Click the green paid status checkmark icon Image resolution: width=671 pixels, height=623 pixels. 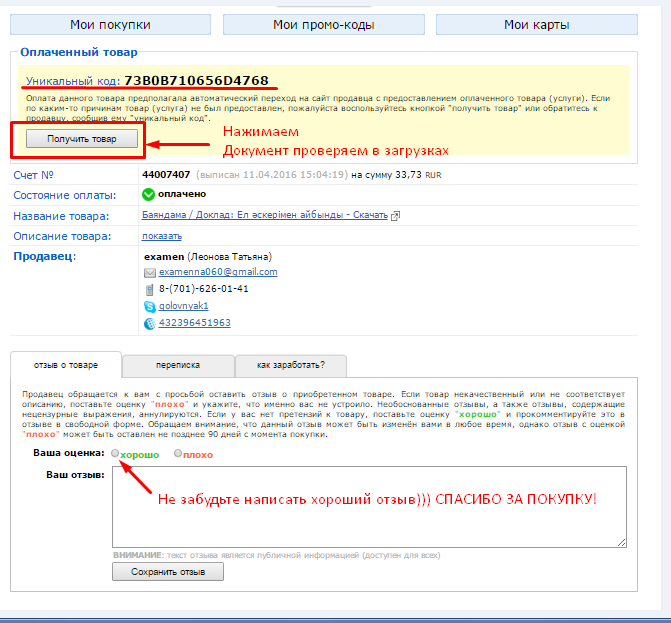[150, 194]
